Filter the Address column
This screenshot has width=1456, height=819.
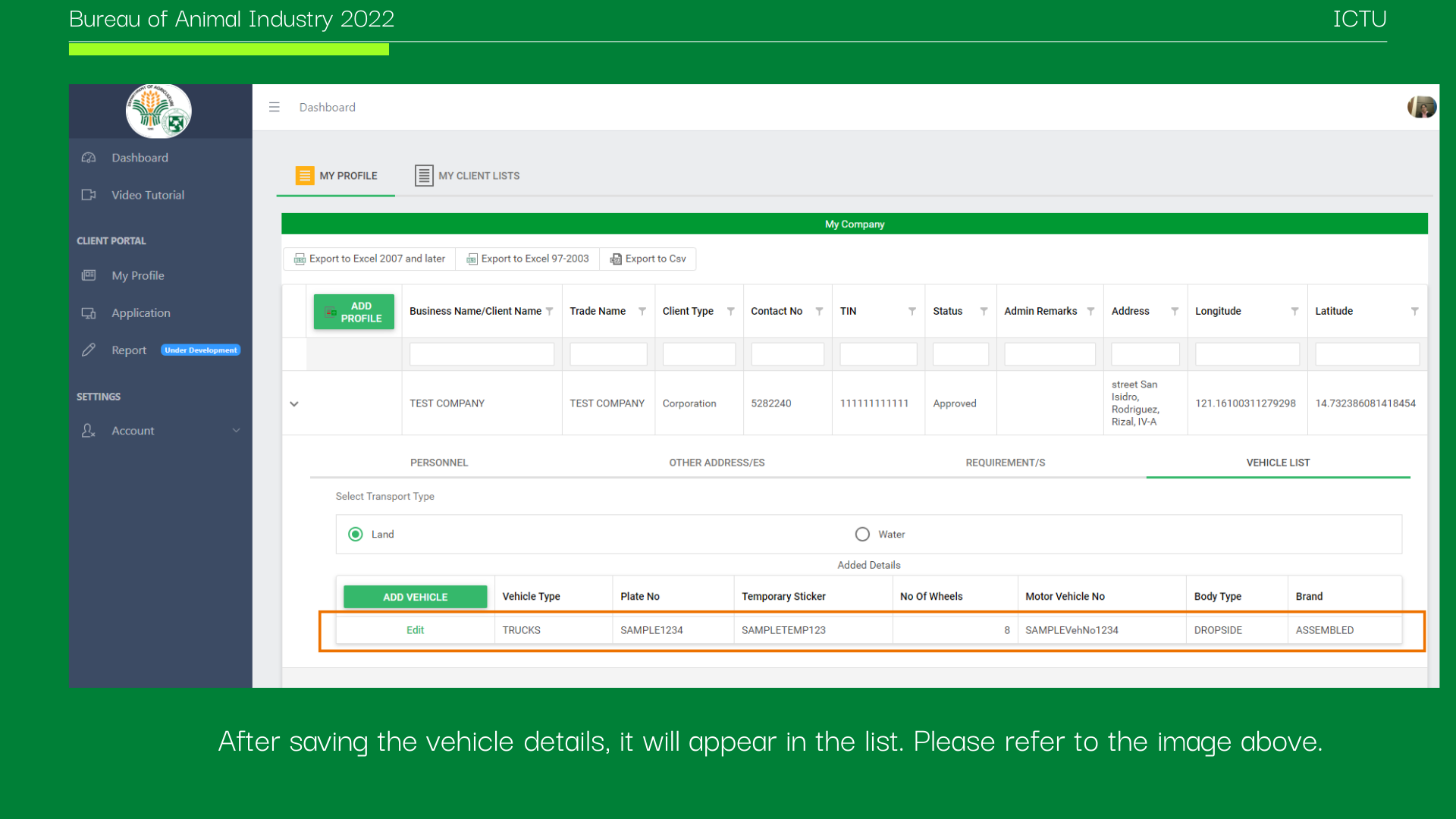[x=1175, y=311]
